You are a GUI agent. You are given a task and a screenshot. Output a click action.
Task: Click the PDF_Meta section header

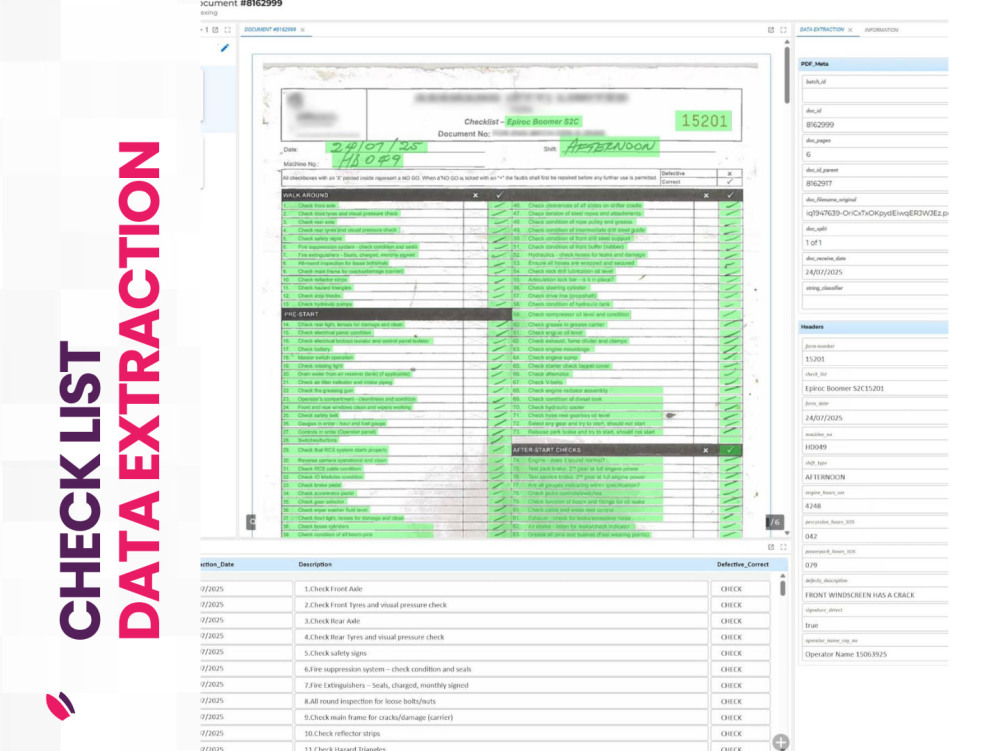pos(873,64)
